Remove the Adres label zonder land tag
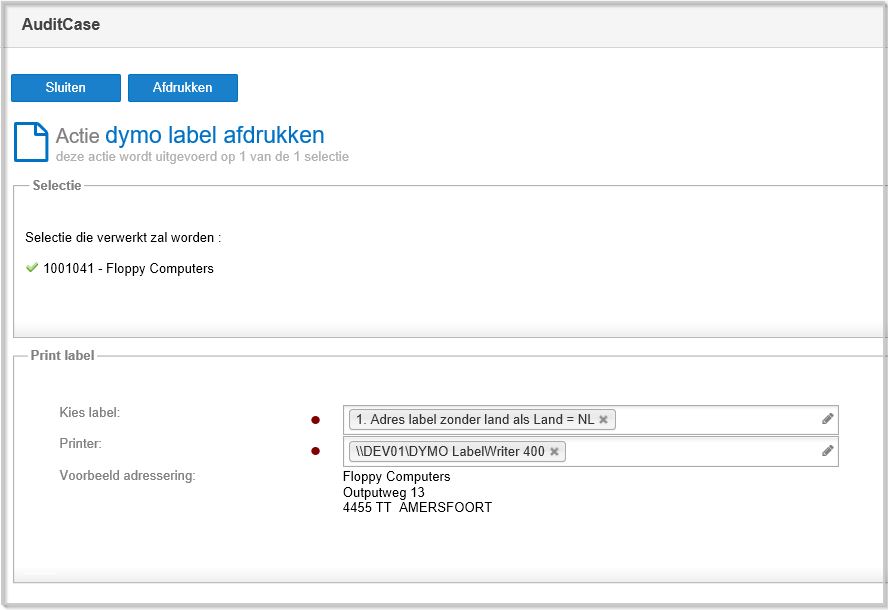888x610 pixels. pyautogui.click(x=604, y=420)
